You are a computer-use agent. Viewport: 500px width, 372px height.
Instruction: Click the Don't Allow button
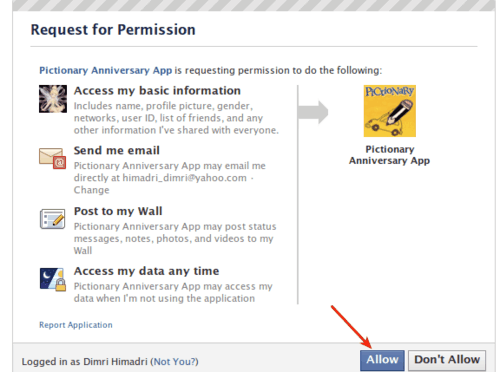447,360
